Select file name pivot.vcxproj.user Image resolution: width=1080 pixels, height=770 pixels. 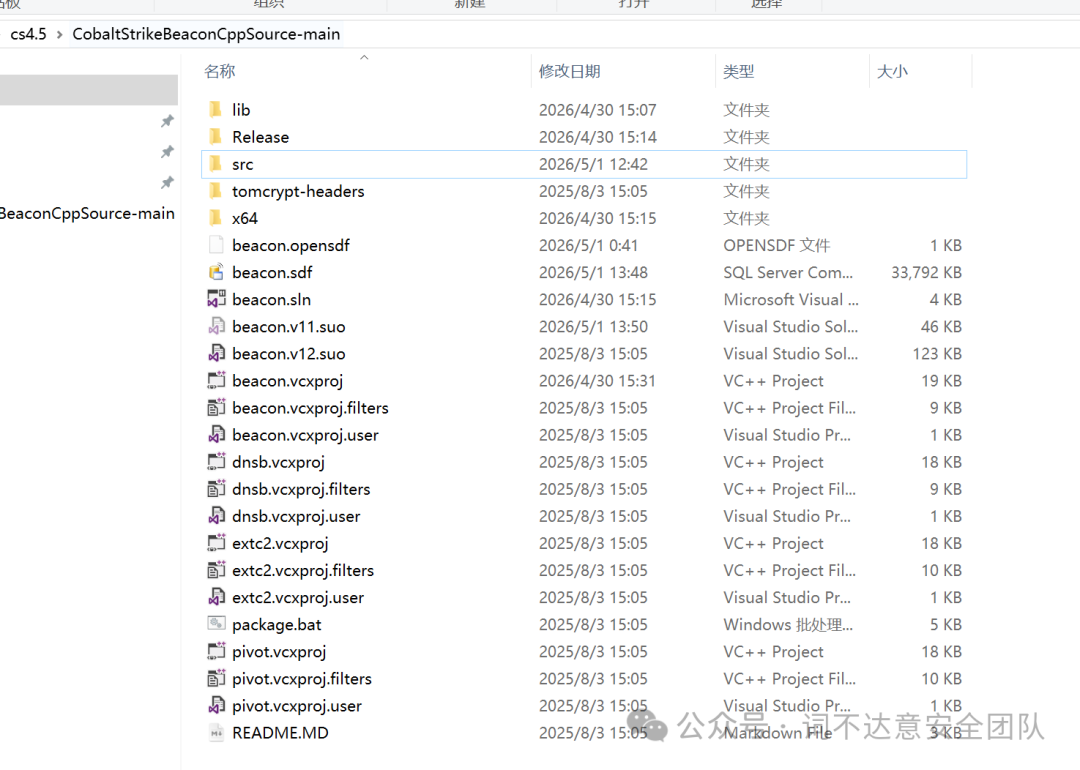297,706
